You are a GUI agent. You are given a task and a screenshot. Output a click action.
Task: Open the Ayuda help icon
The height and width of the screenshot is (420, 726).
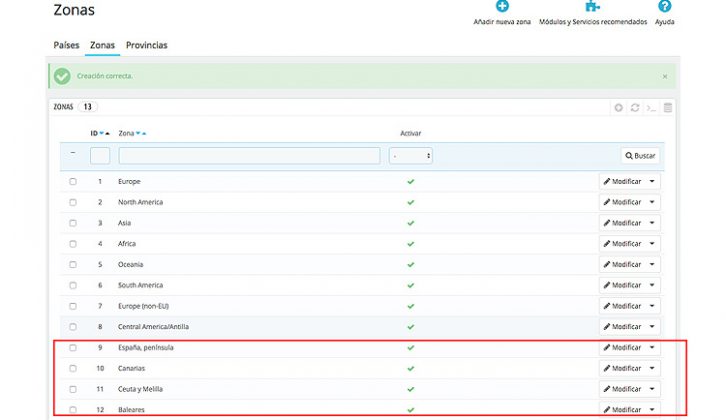tap(664, 7)
